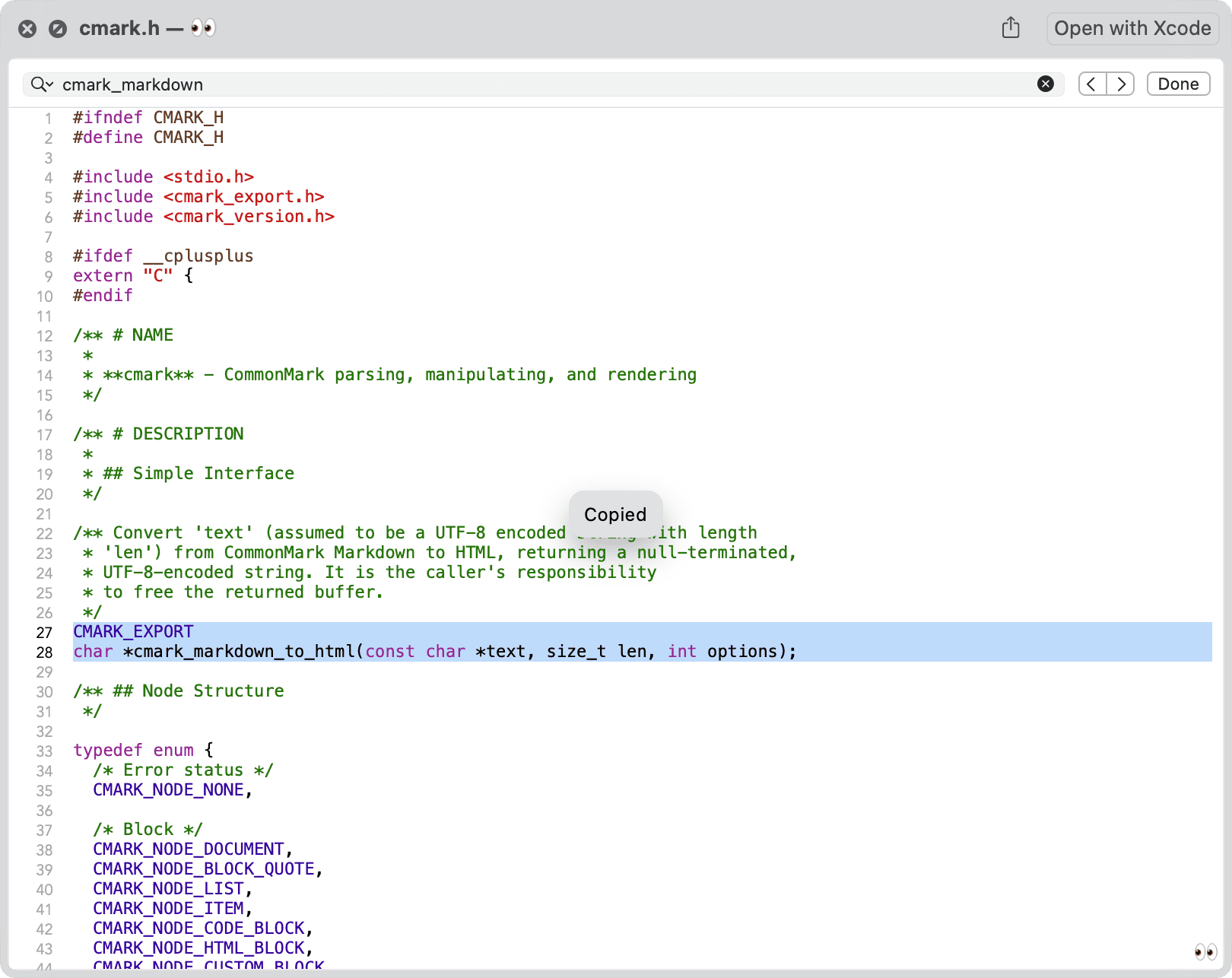Click the 'typedef enum {' line
Image resolution: width=1232 pixels, height=978 pixels.
coord(144,751)
